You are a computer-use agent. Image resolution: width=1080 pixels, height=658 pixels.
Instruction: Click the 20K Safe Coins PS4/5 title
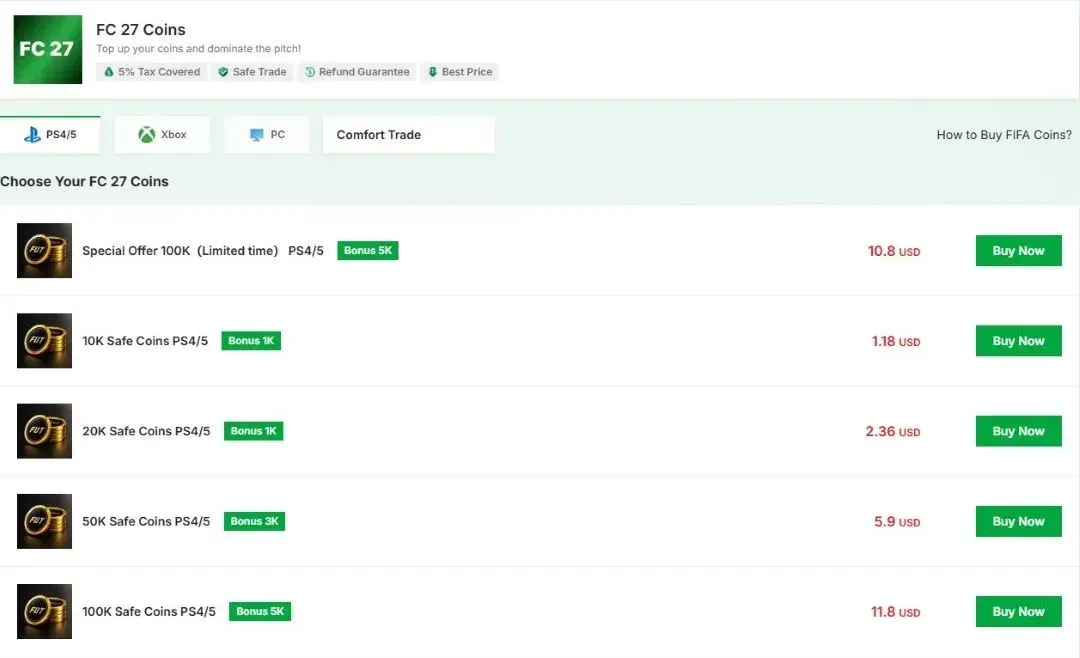[146, 431]
